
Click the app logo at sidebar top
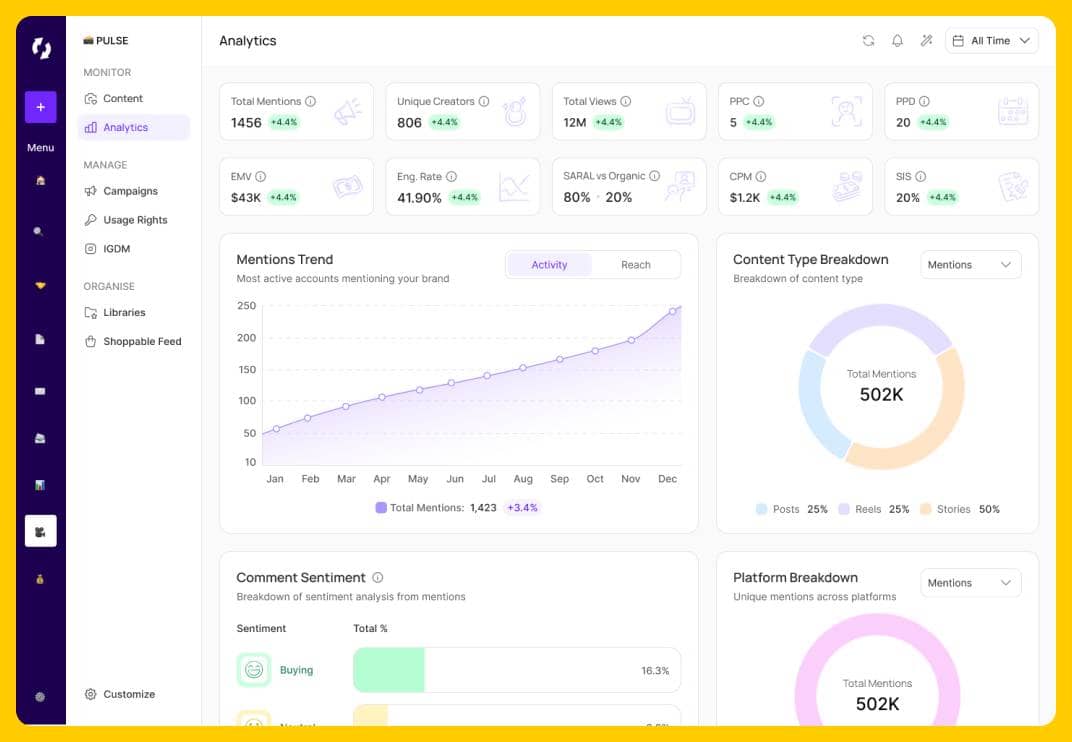pos(41,48)
